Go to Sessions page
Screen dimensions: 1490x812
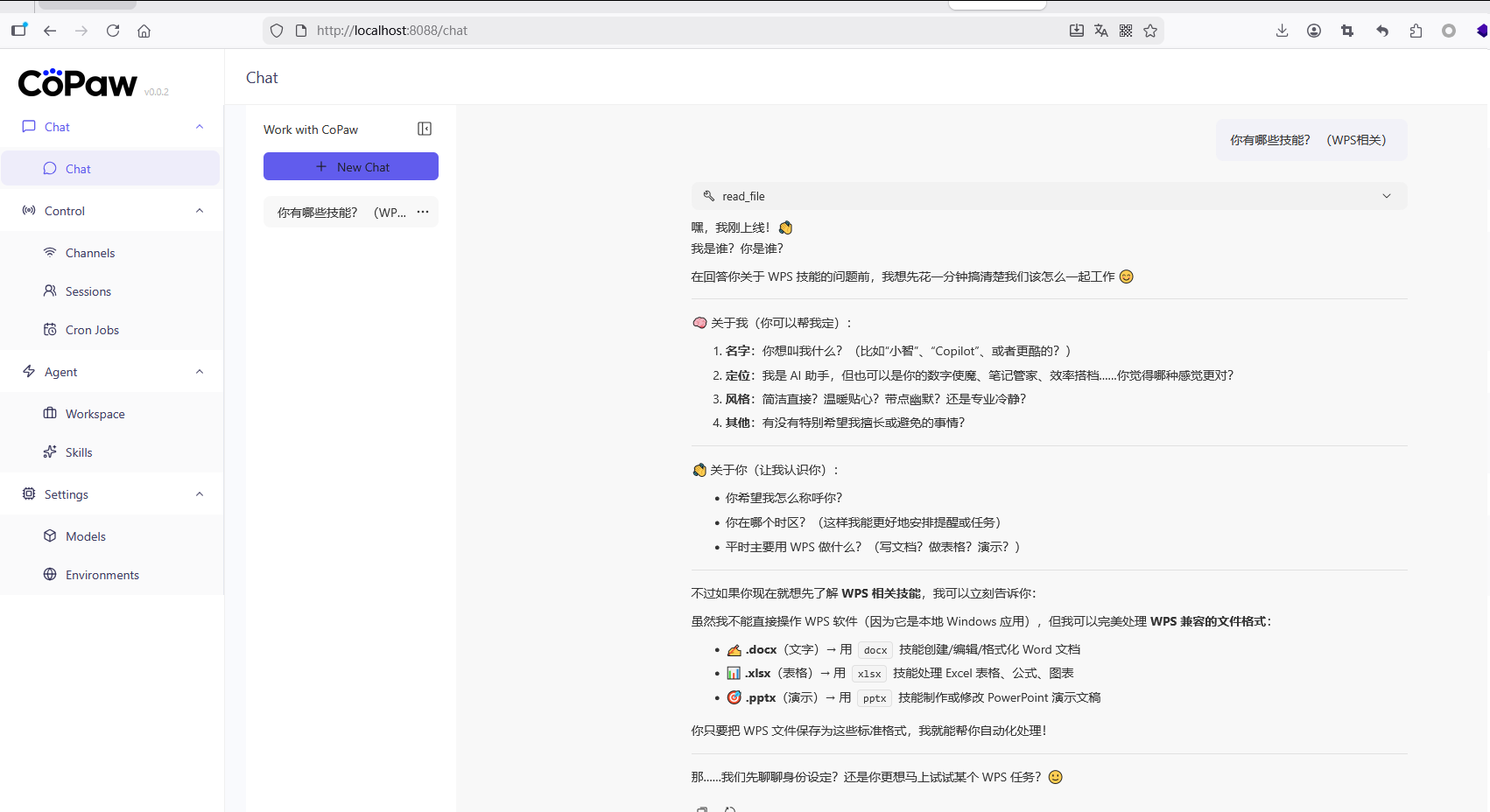click(x=88, y=291)
